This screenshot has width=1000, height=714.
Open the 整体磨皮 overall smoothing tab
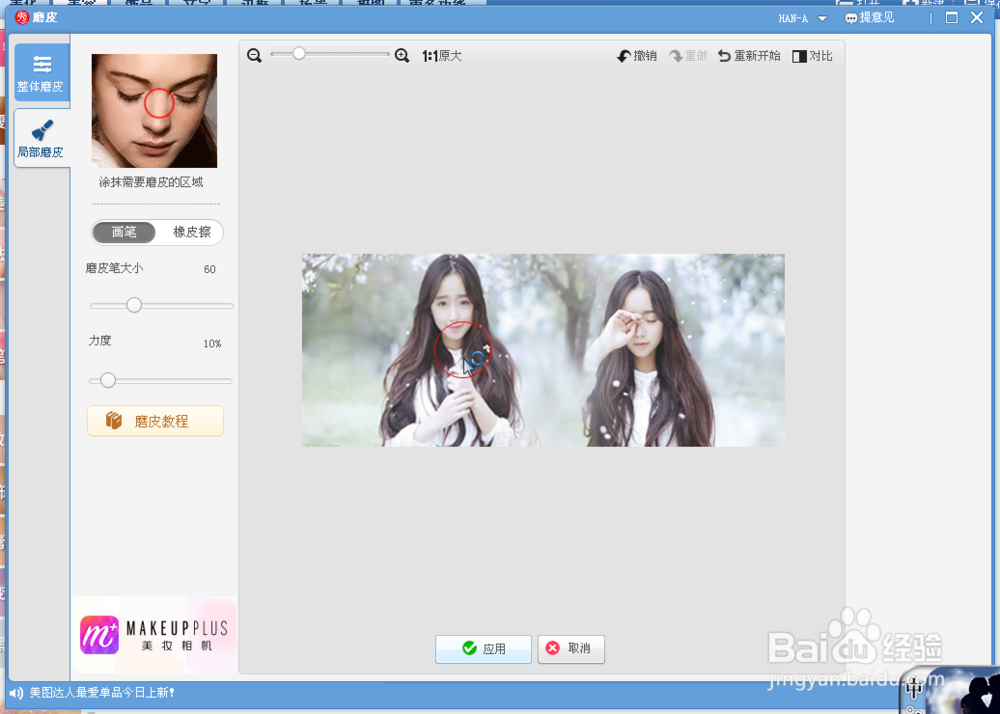click(x=42, y=72)
